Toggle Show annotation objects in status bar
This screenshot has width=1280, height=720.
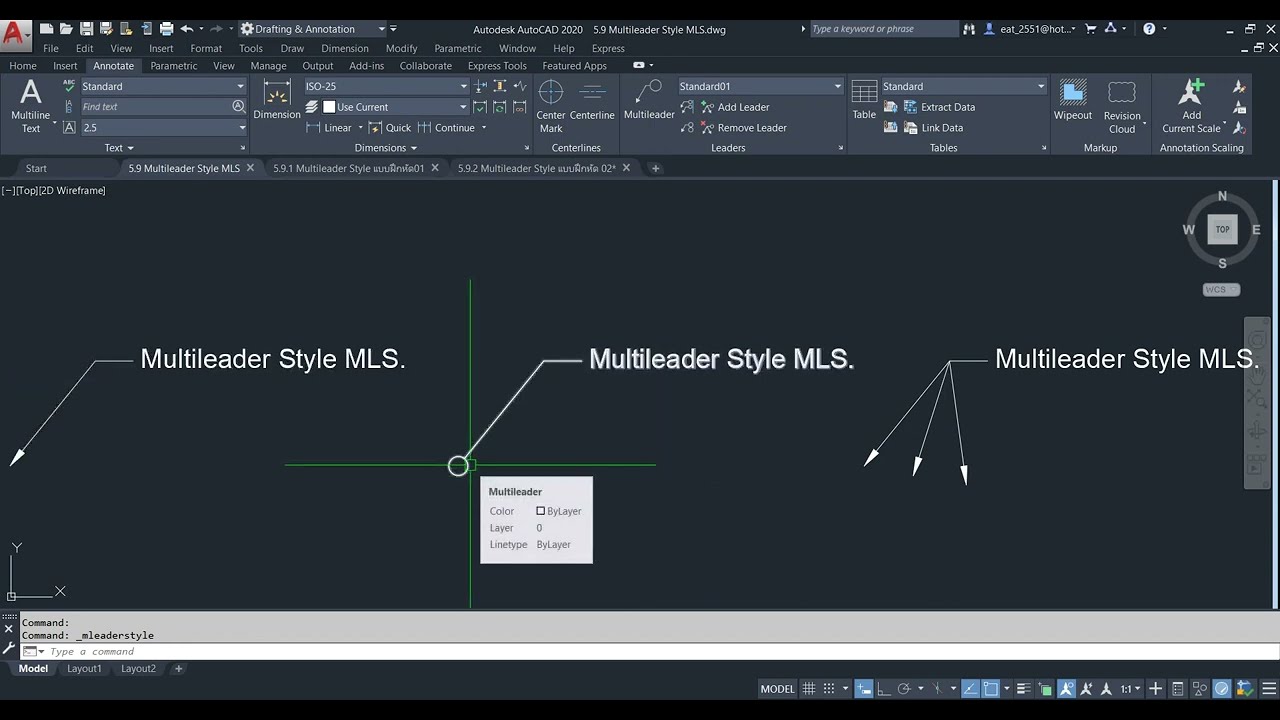[1067, 689]
